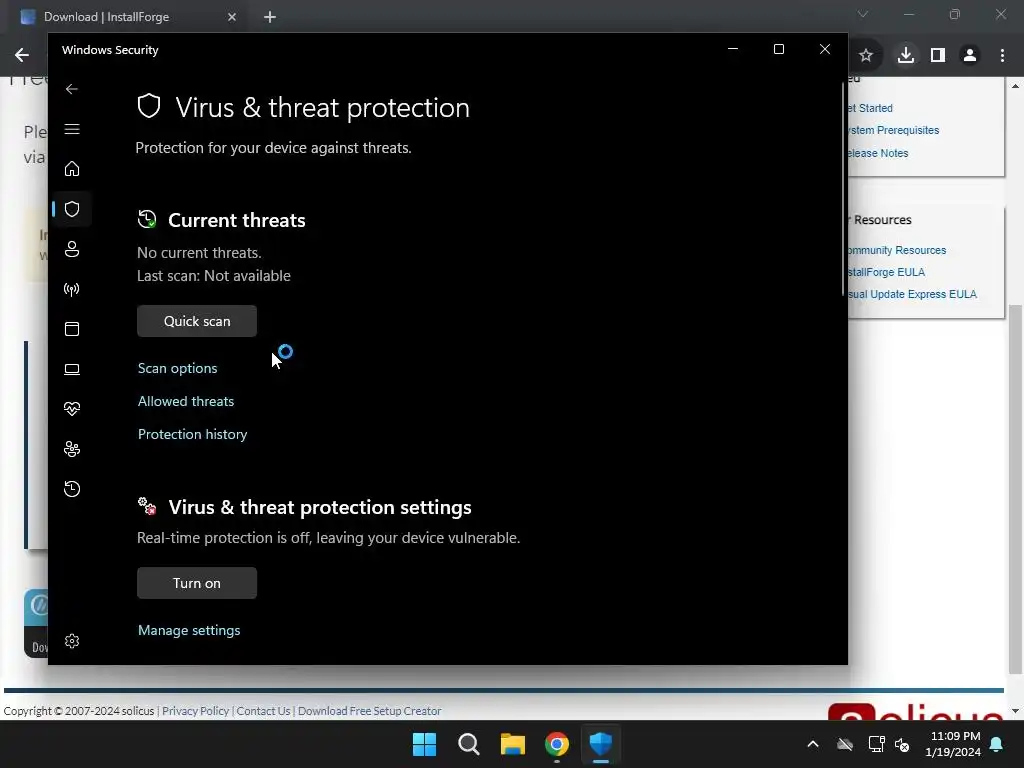Open the hamburger navigation menu

[72, 129]
